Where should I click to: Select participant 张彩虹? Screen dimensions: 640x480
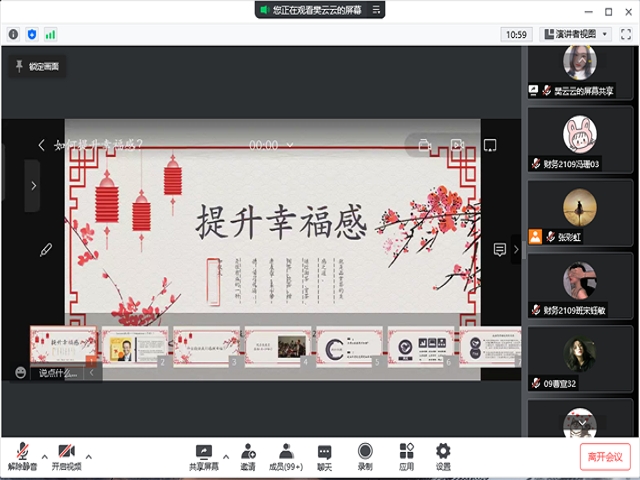pyautogui.click(x=580, y=213)
